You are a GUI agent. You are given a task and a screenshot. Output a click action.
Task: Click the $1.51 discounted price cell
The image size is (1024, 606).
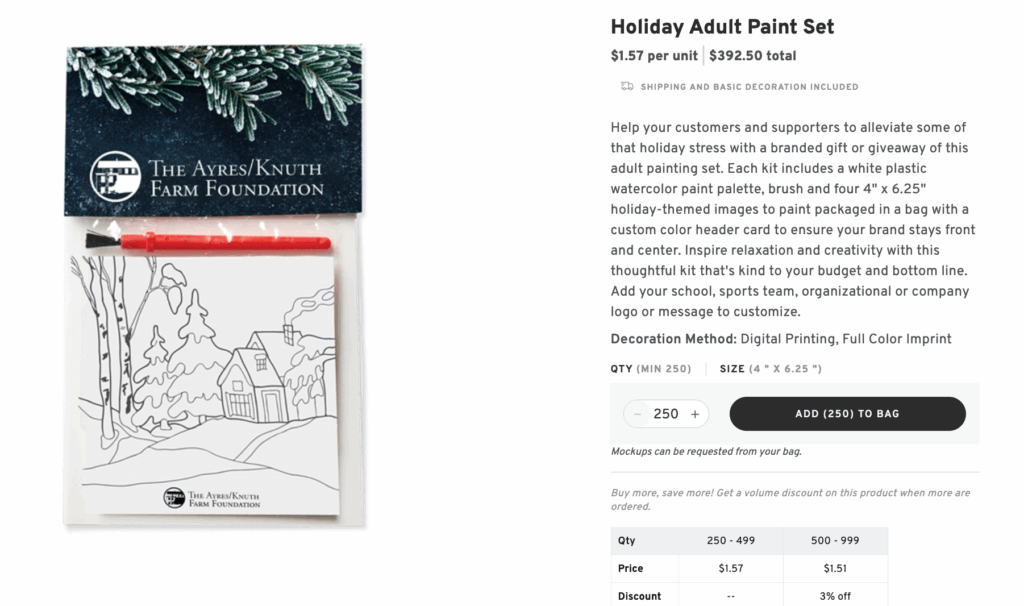(x=834, y=567)
